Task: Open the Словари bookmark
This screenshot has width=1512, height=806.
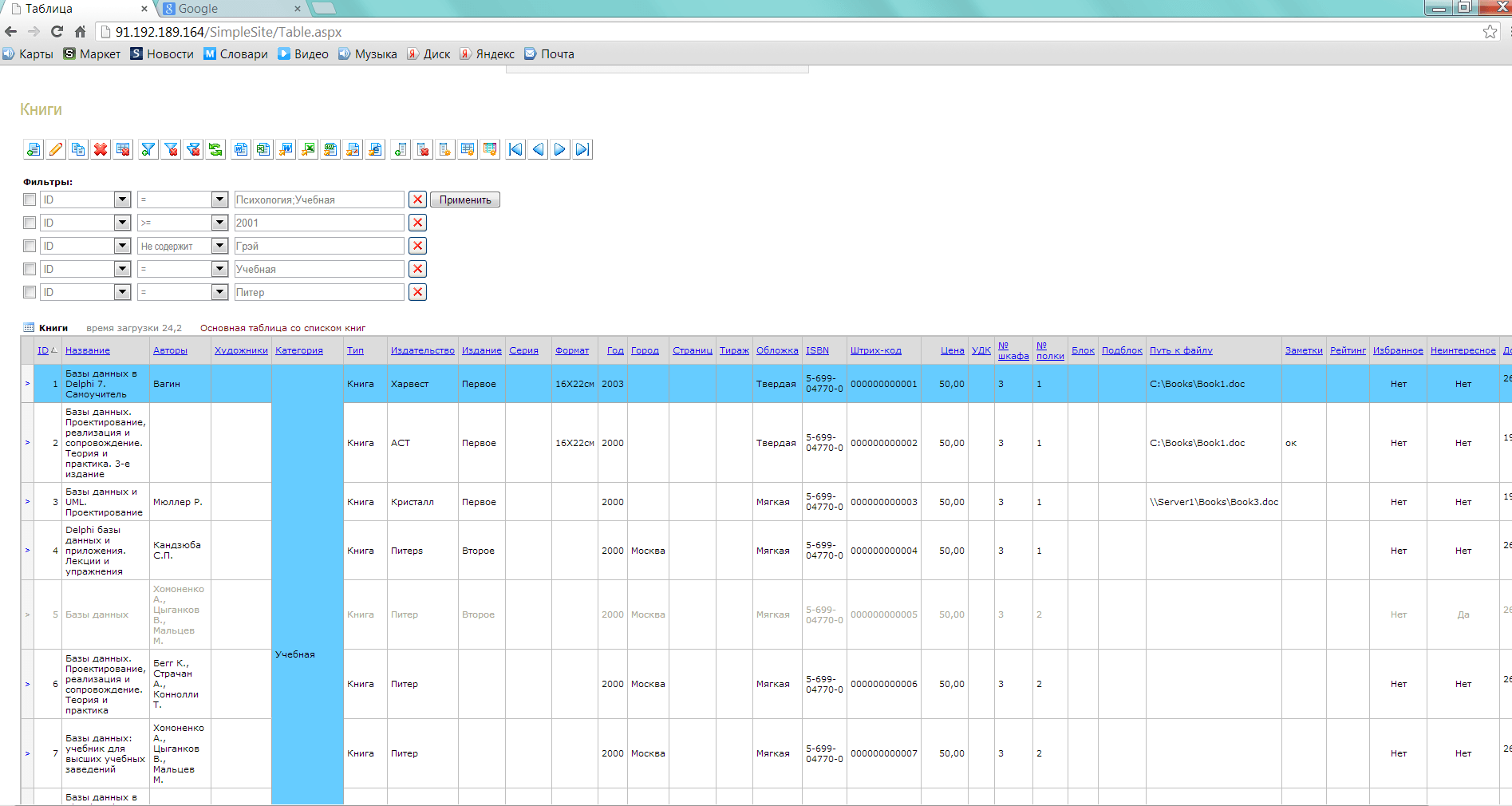Action: coord(235,54)
